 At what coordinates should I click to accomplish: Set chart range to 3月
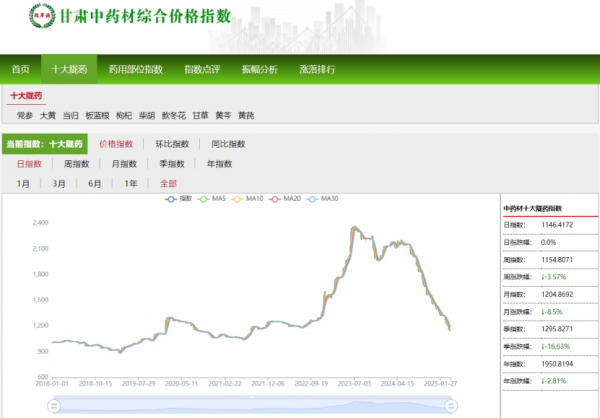pos(59,184)
